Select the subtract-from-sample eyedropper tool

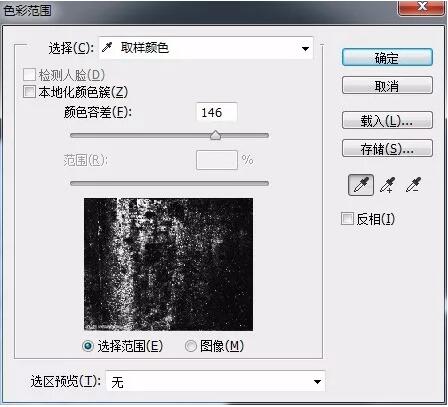(x=414, y=185)
